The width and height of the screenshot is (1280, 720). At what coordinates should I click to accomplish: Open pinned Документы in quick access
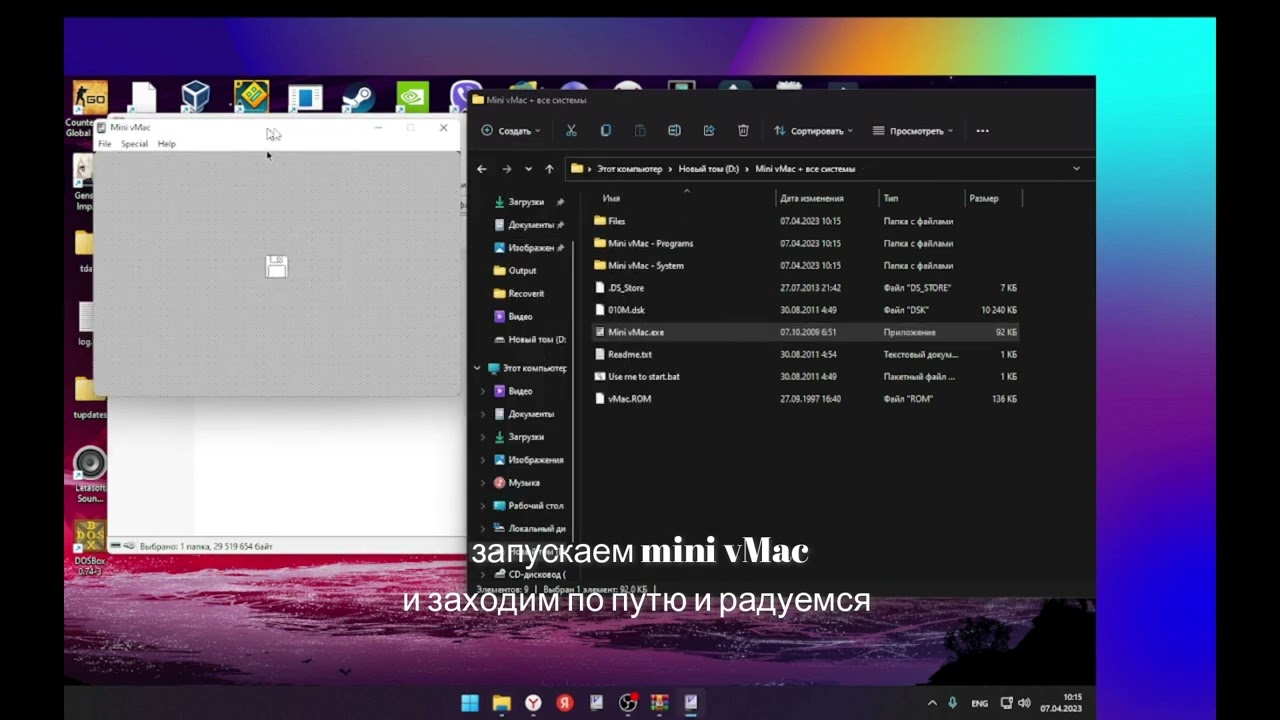pyautogui.click(x=528, y=225)
